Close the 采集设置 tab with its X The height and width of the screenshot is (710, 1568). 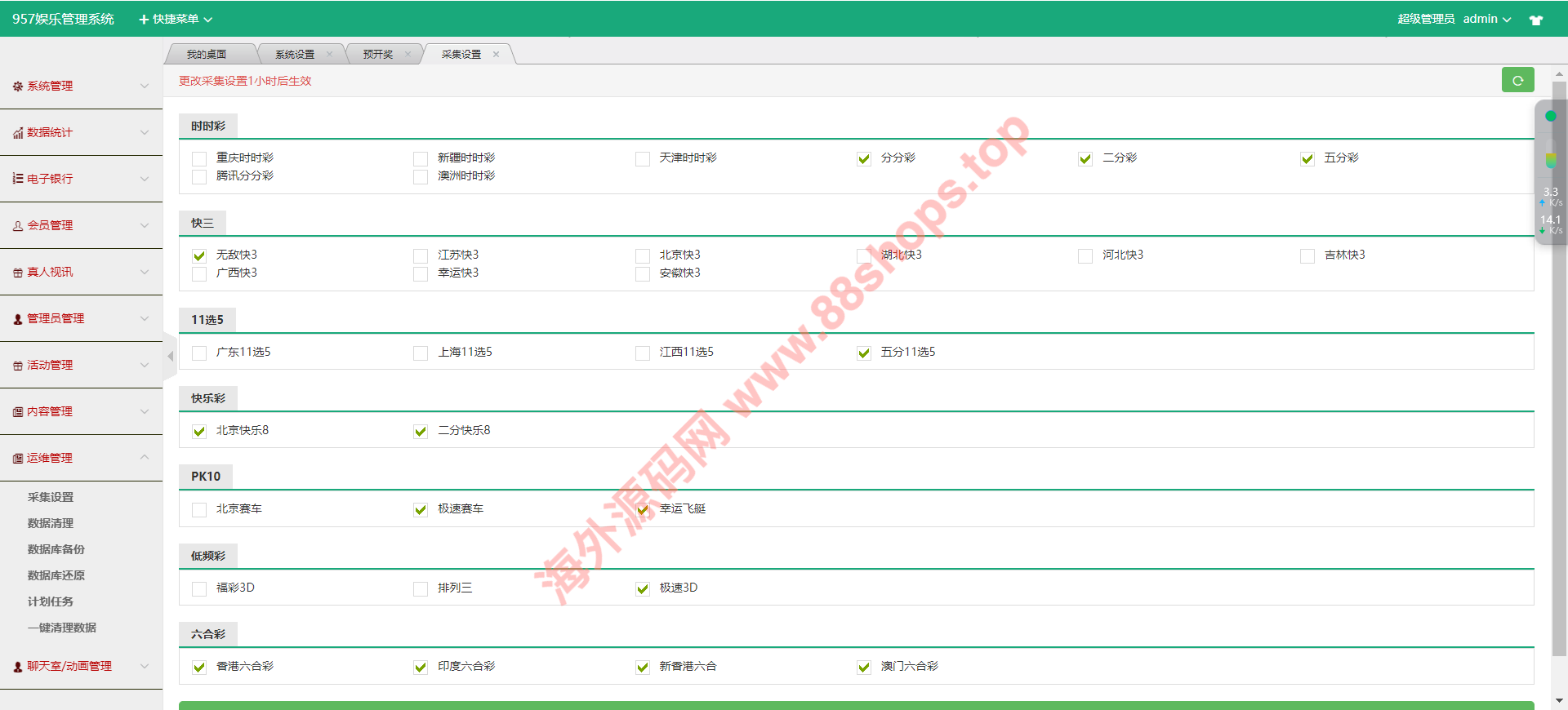(x=496, y=55)
